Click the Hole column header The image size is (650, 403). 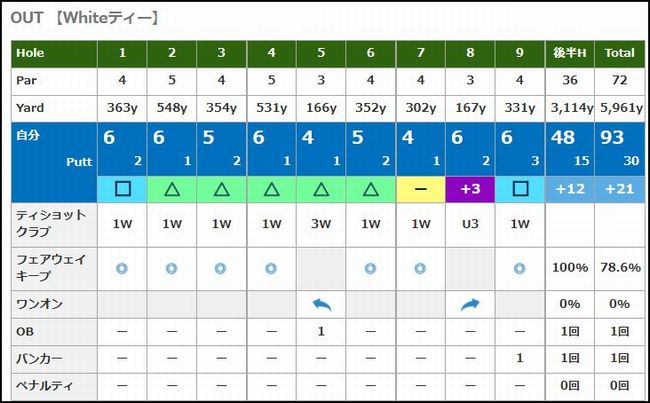(54, 53)
